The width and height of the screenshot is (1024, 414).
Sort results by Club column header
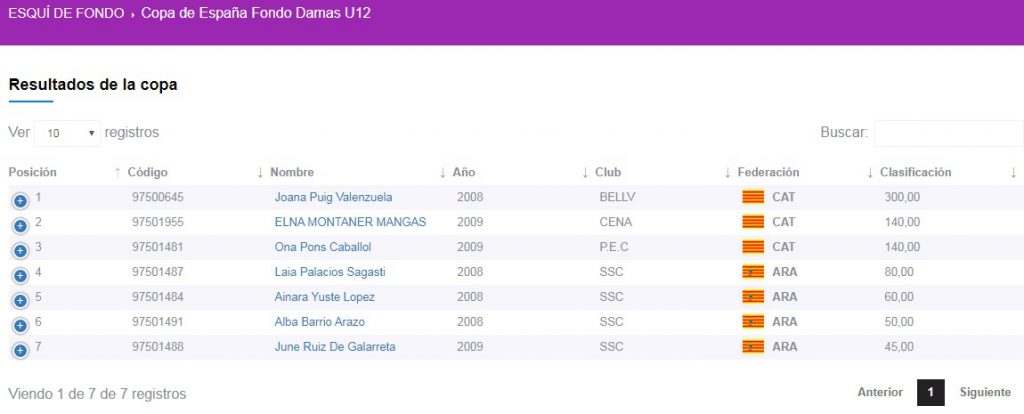(608, 172)
